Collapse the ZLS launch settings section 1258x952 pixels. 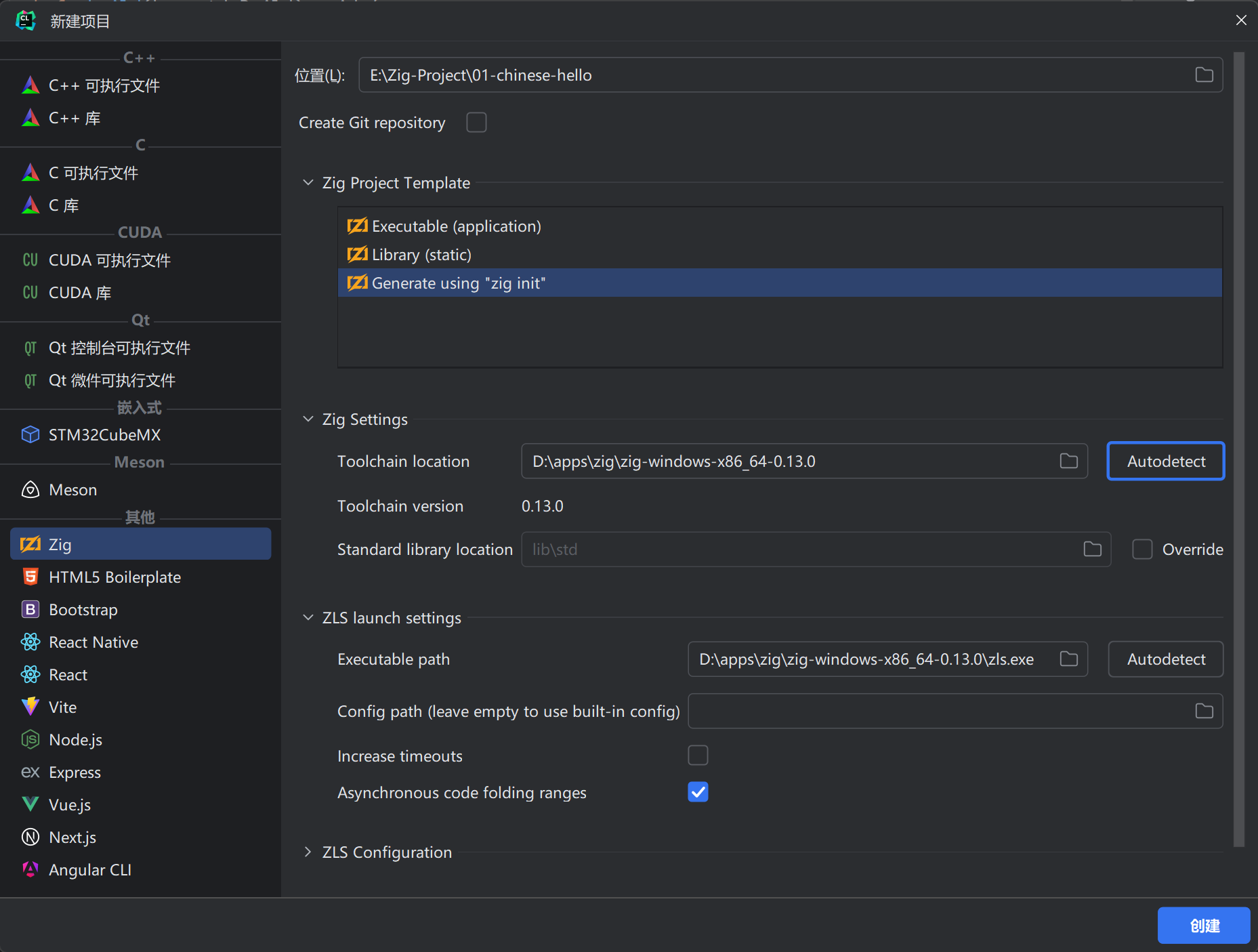[308, 618]
